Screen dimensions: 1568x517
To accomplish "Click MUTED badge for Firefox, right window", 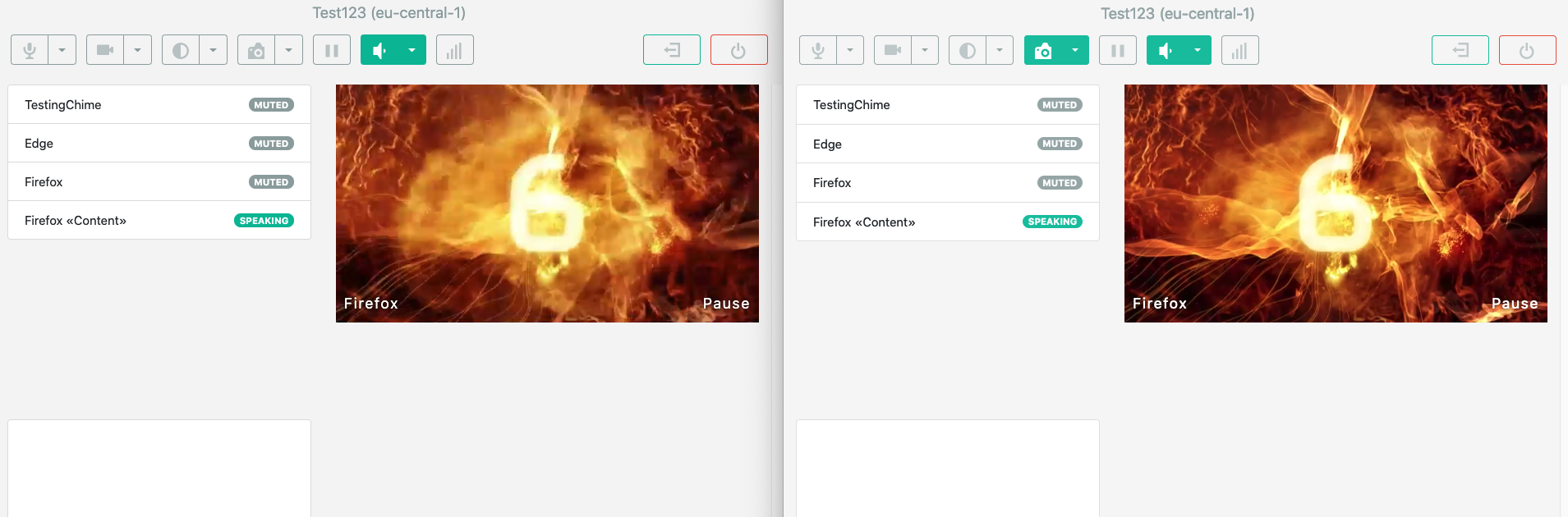I will click(1060, 183).
